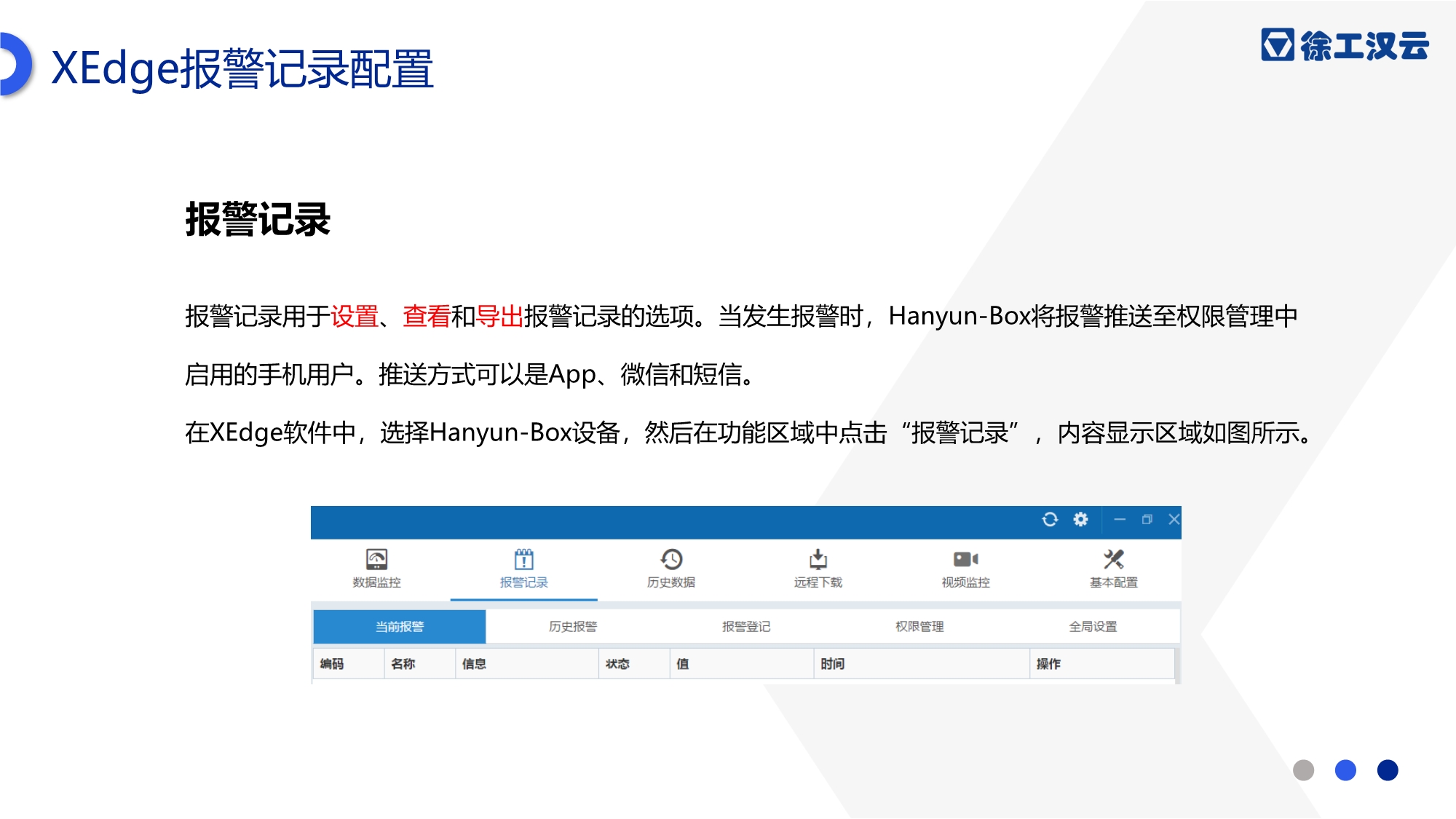1456x819 pixels.
Task: Select the 报警记录 alarm record icon
Action: 523,560
